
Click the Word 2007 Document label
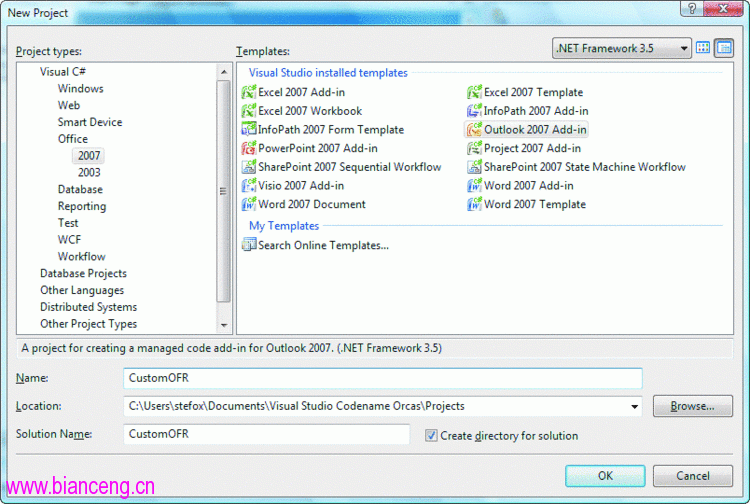point(312,204)
